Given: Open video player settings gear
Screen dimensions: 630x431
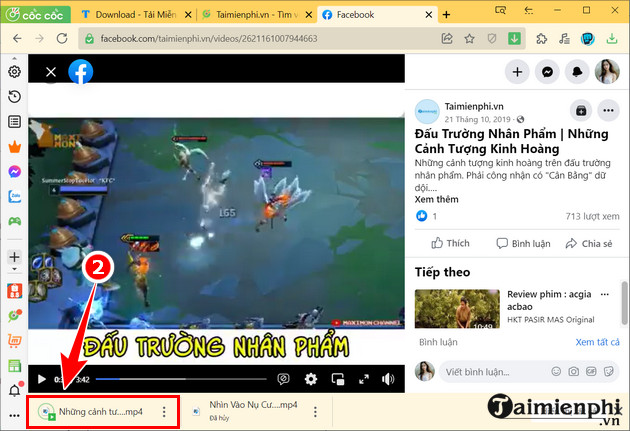Looking at the screenshot, I should coord(311,379).
